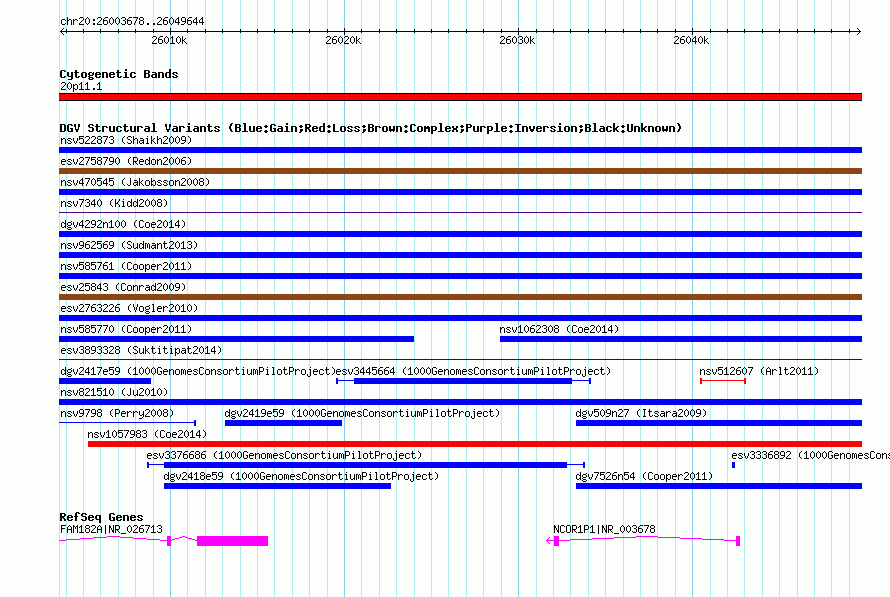Image resolution: width=890 pixels, height=597 pixels.
Task: Click the nsv522873 (Shaikh2009) variant label
Action: [x=126, y=140]
